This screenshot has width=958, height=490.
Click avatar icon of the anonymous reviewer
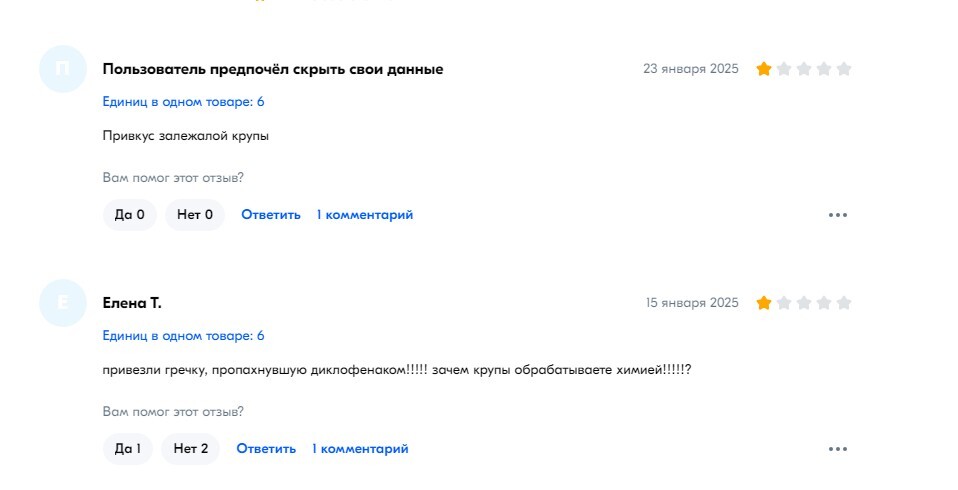tap(63, 69)
